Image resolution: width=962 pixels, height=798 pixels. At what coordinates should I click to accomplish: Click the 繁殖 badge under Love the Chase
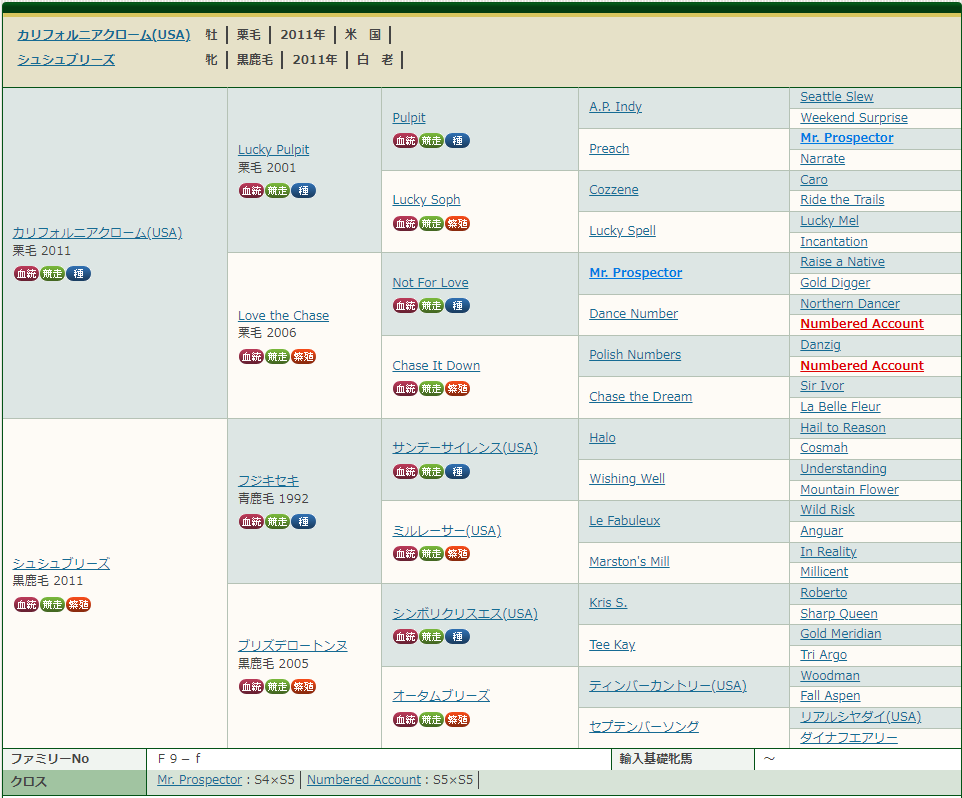(x=303, y=356)
